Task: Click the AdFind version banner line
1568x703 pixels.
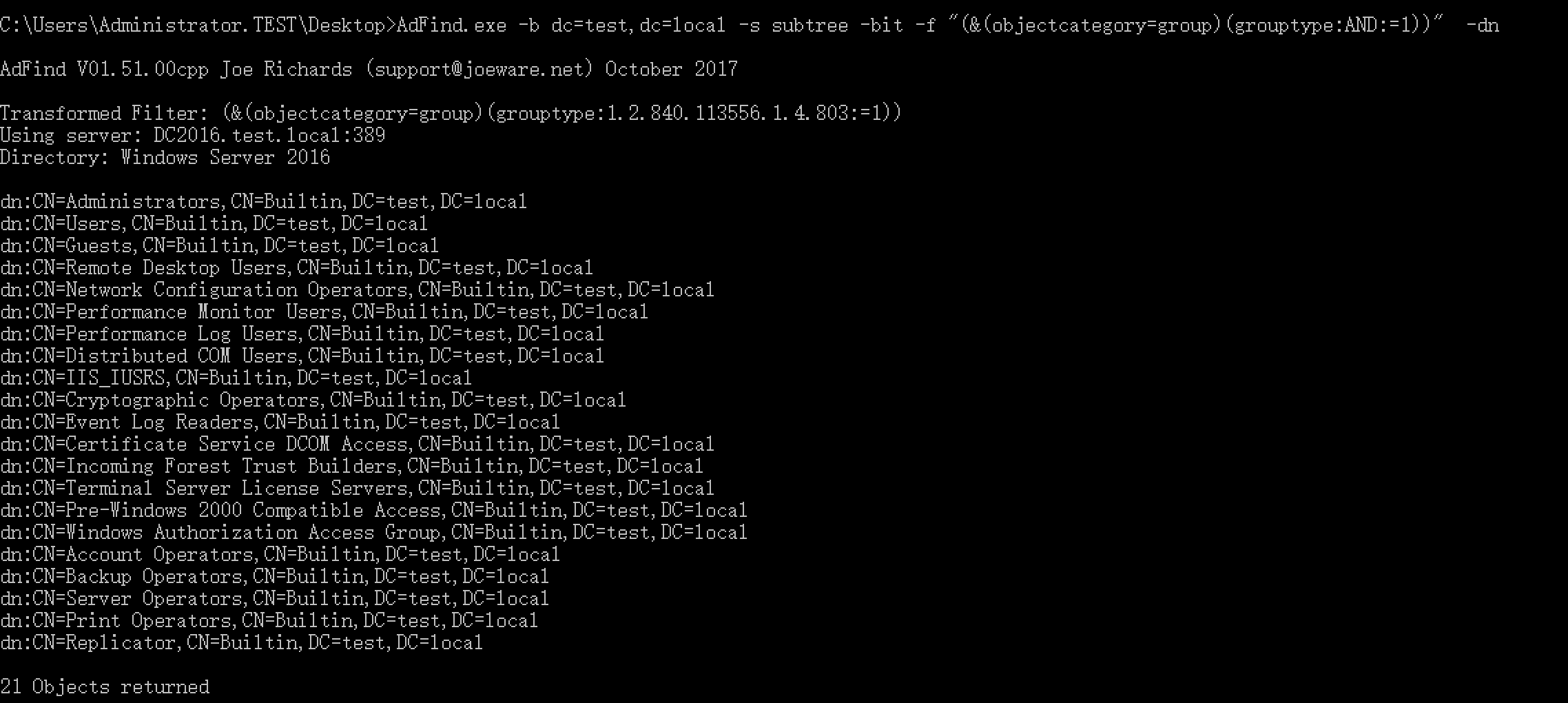Action: pyautogui.click(x=369, y=70)
